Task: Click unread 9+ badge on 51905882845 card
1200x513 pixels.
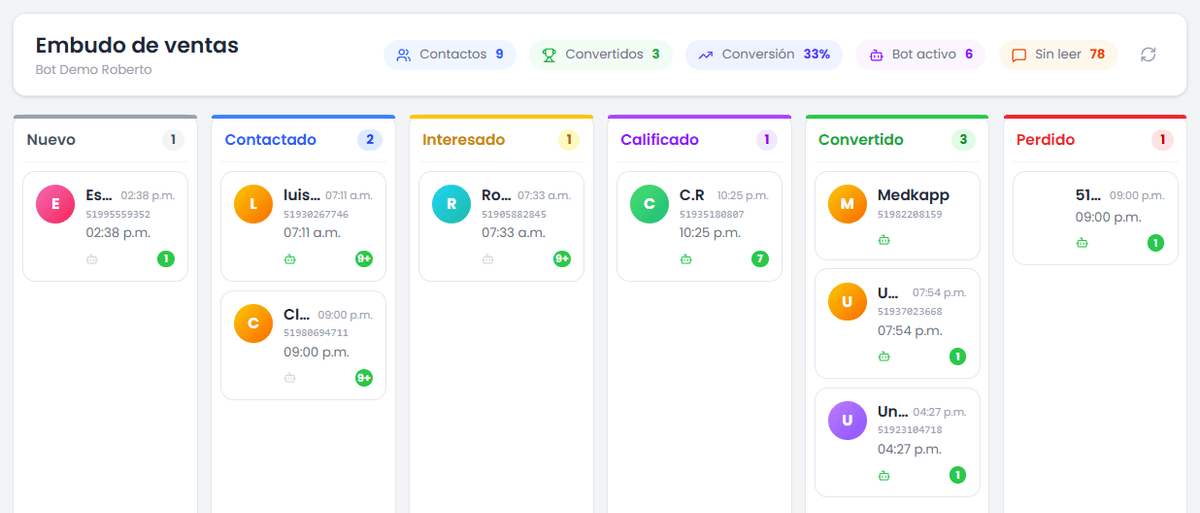Action: [x=562, y=259]
